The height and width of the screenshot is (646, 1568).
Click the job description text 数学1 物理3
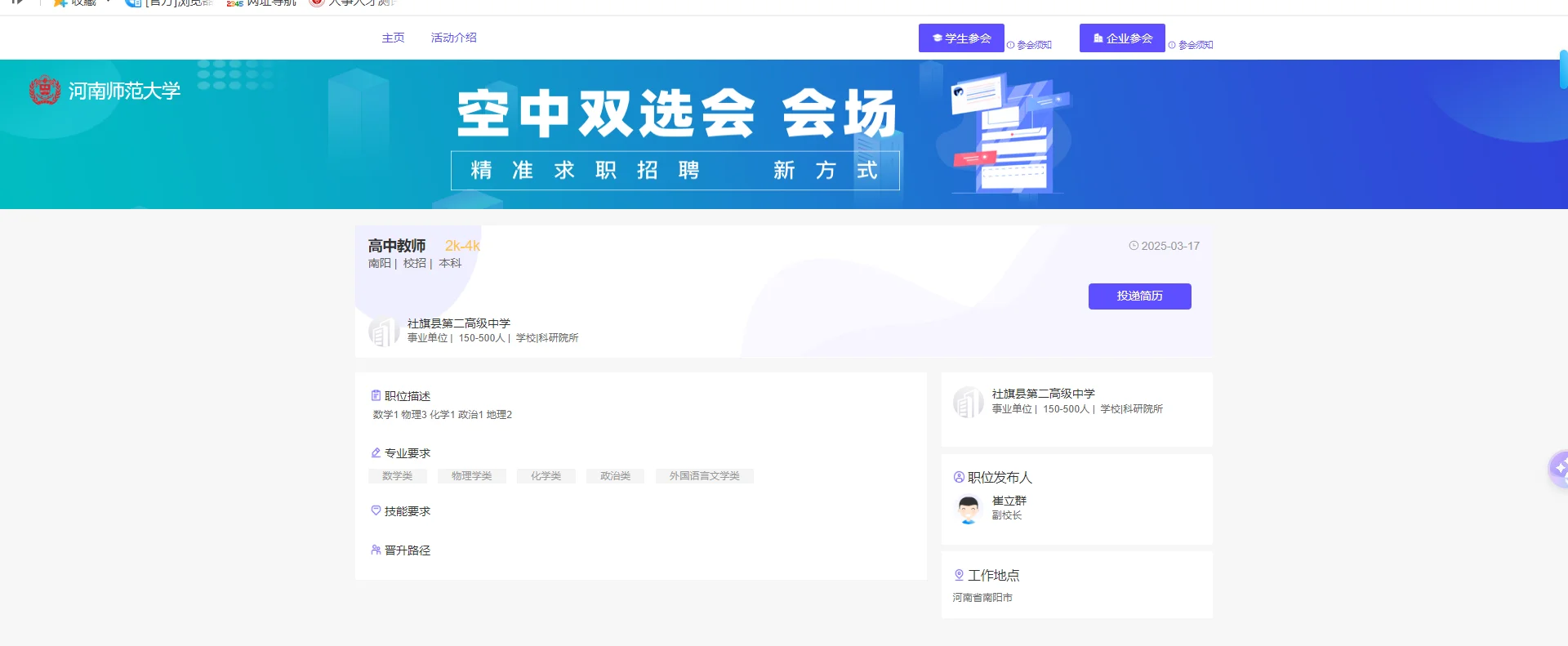[x=443, y=415]
